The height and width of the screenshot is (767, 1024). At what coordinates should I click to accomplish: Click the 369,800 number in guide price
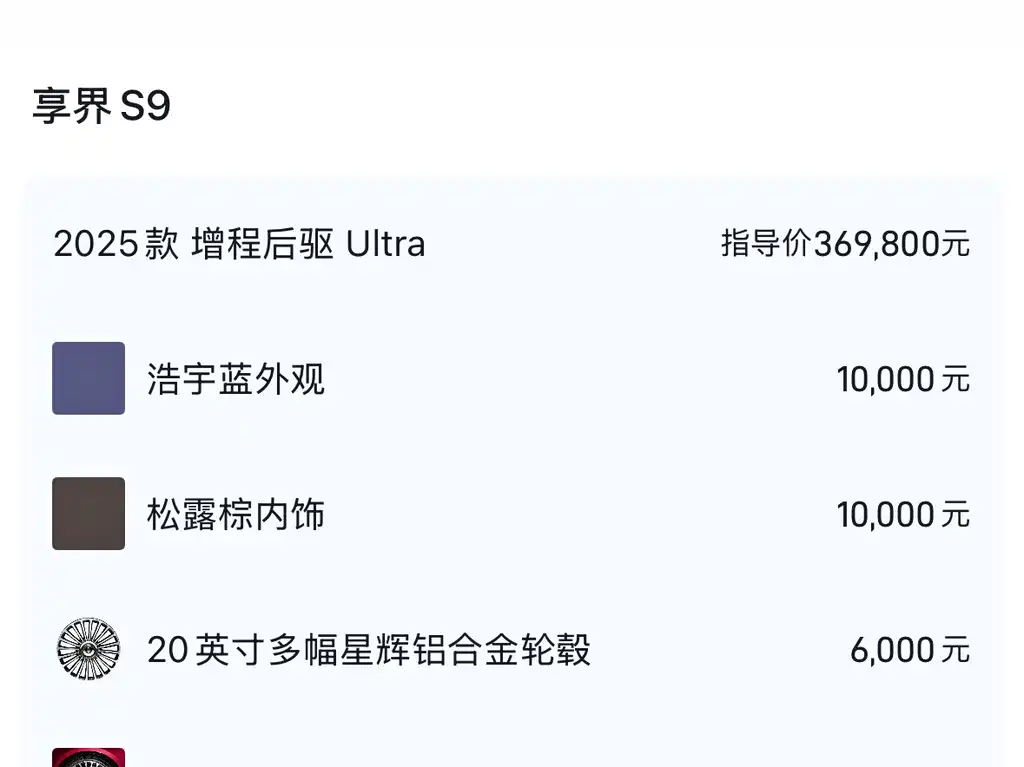point(877,244)
